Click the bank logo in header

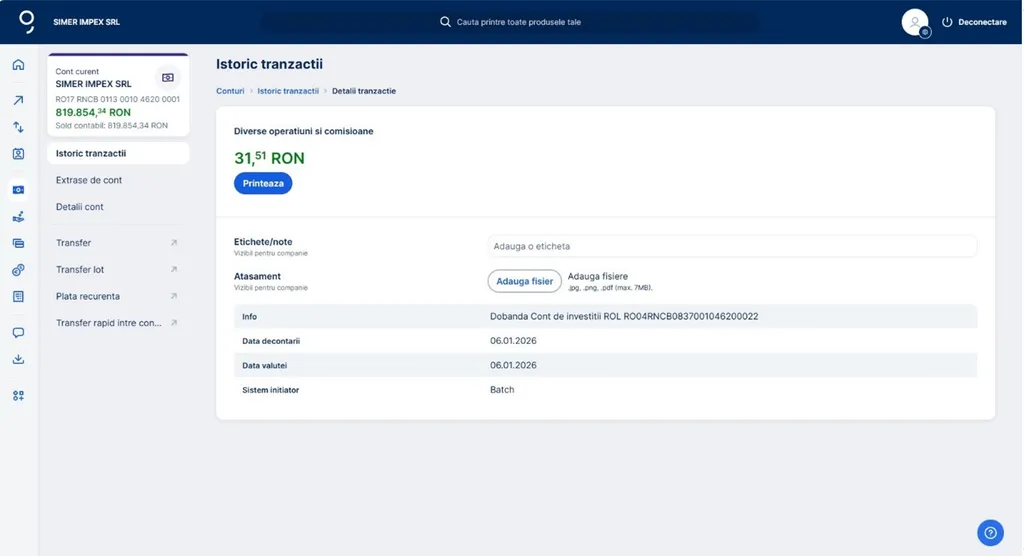[27, 21]
